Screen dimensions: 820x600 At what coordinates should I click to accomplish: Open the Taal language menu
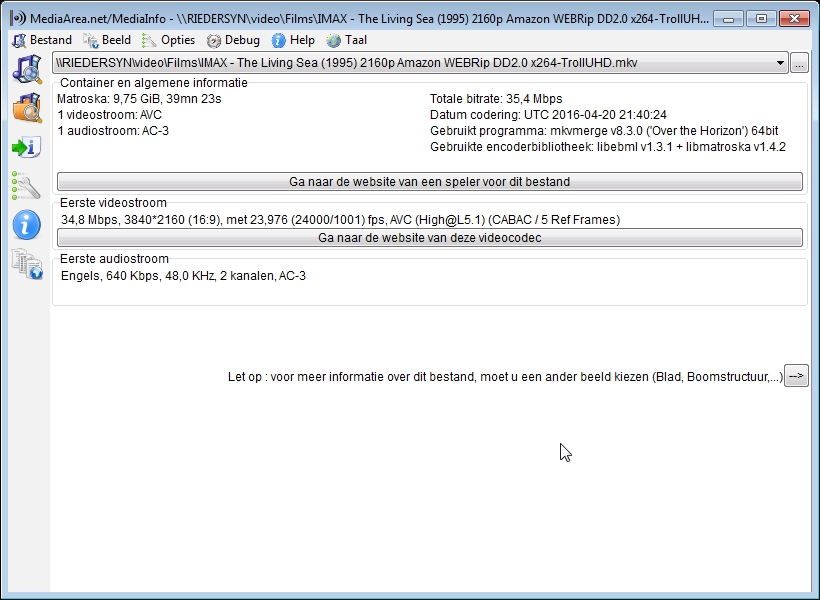(x=347, y=40)
